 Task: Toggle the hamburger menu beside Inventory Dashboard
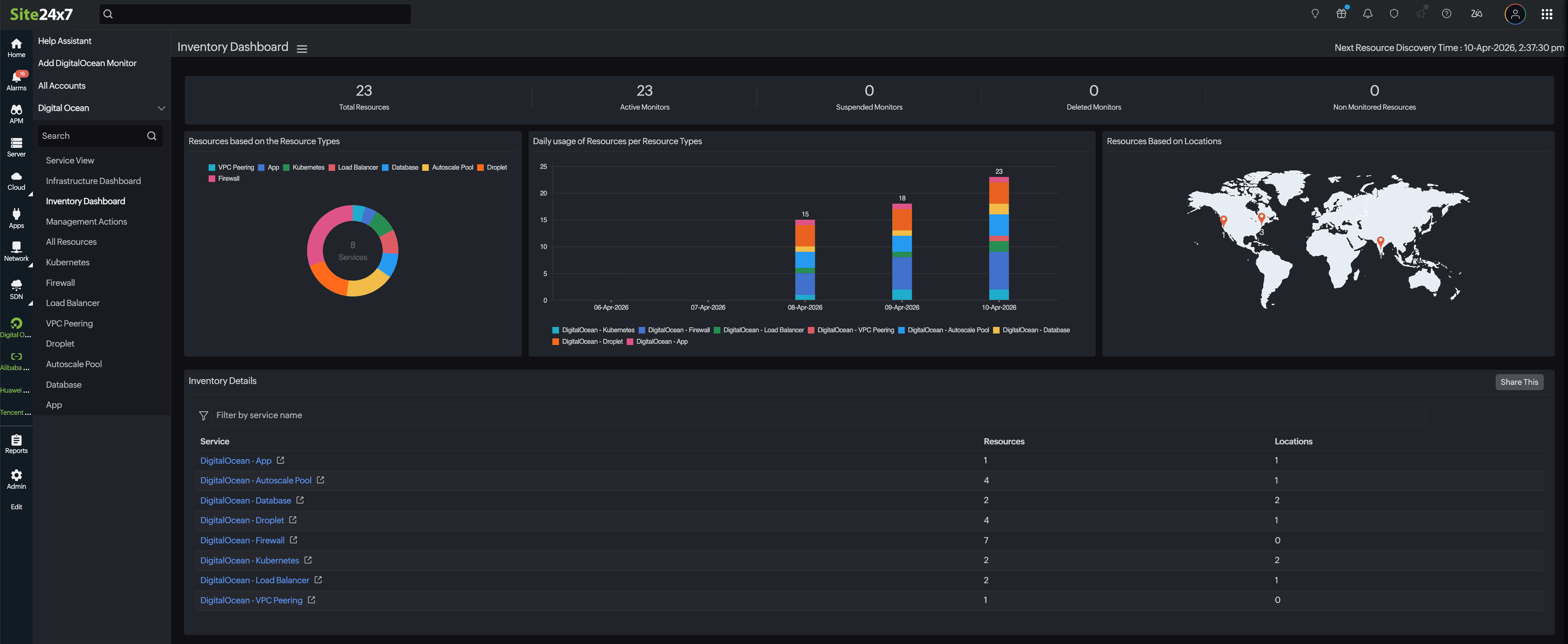point(303,48)
